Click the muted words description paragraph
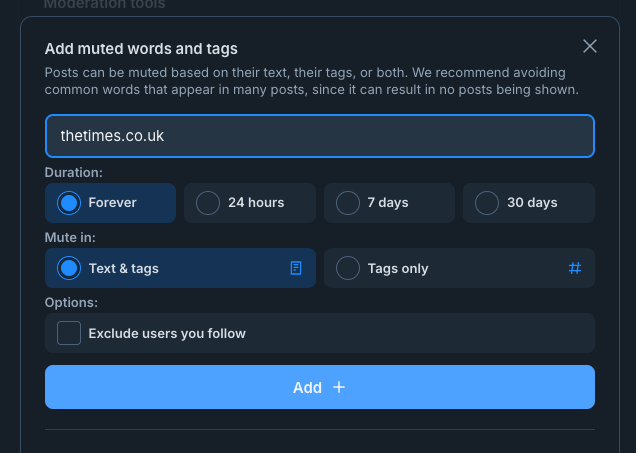 point(312,81)
